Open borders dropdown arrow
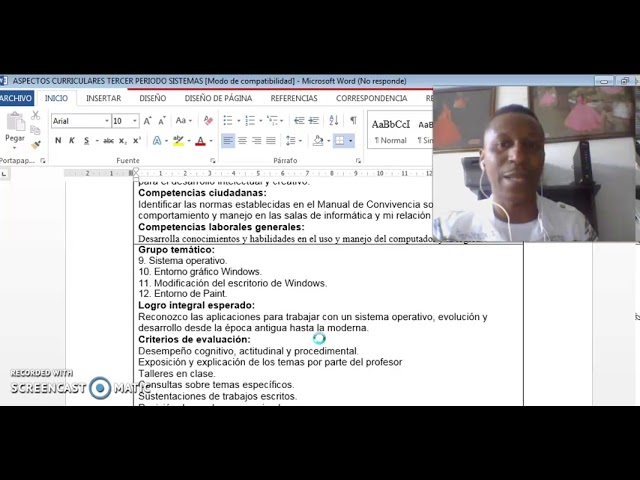 350,141
